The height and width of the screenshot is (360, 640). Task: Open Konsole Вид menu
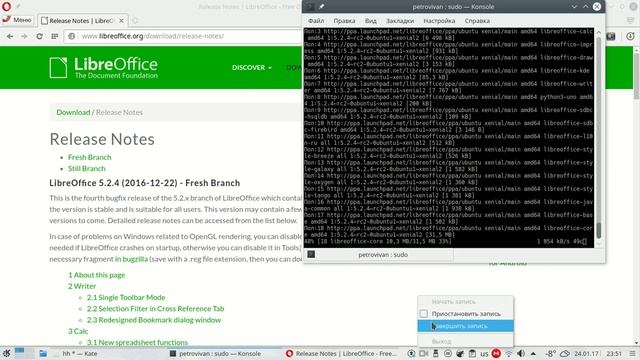[x=371, y=21]
